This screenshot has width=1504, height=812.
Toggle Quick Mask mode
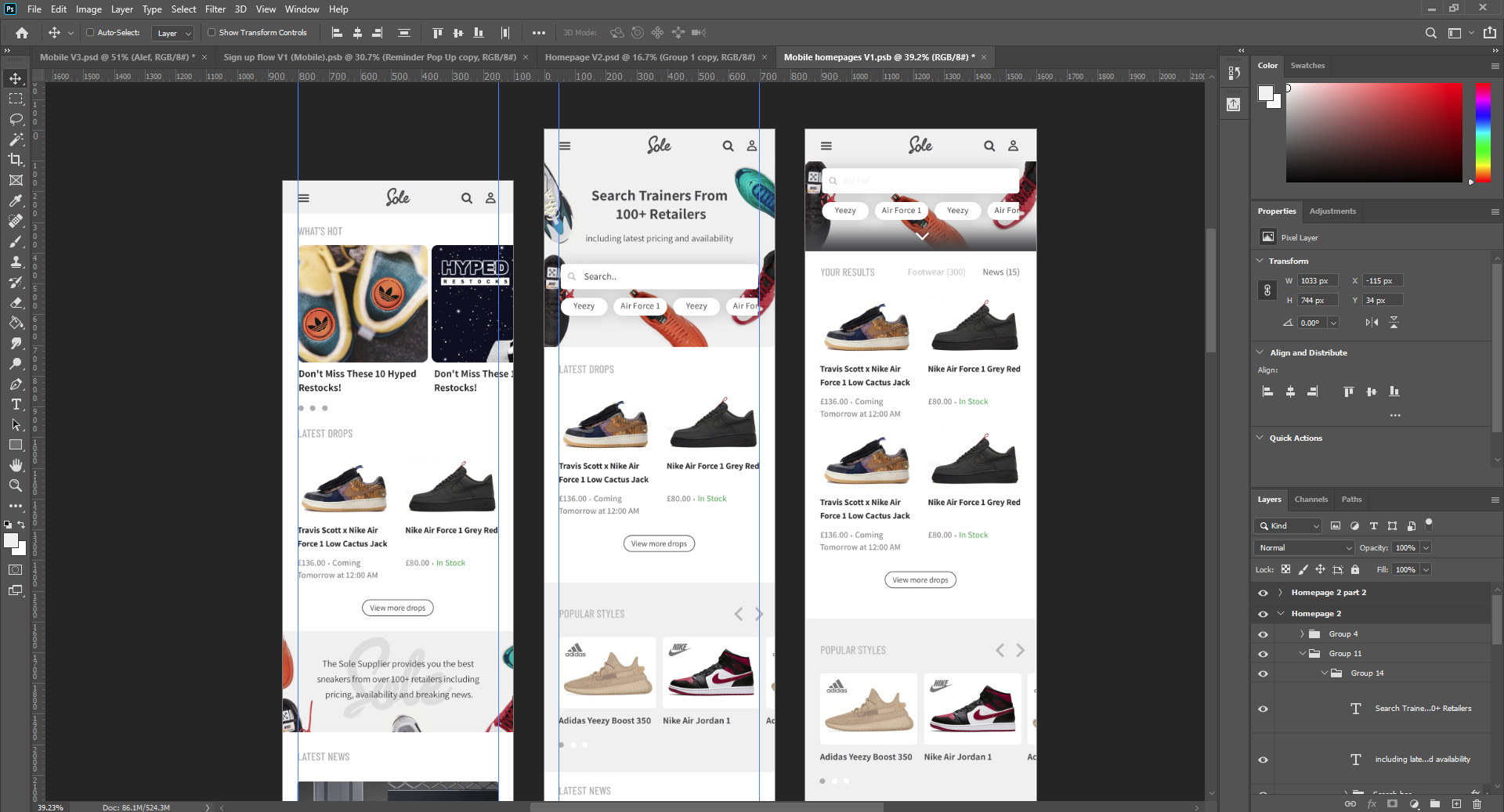click(16, 570)
